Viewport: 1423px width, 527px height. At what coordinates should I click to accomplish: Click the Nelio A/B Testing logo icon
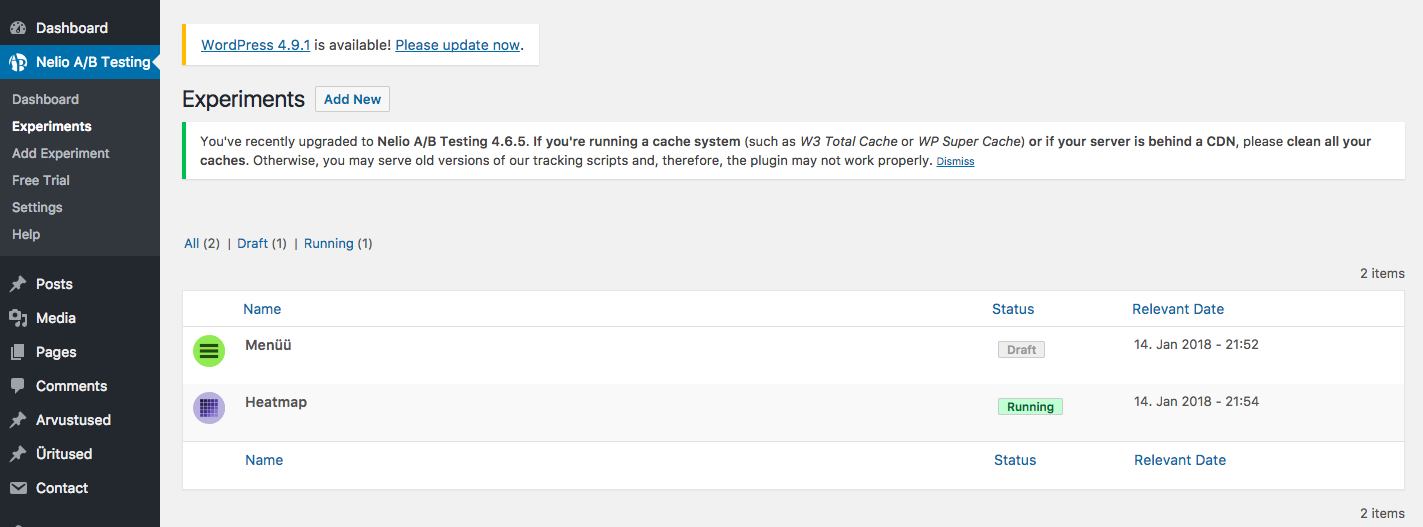point(18,62)
